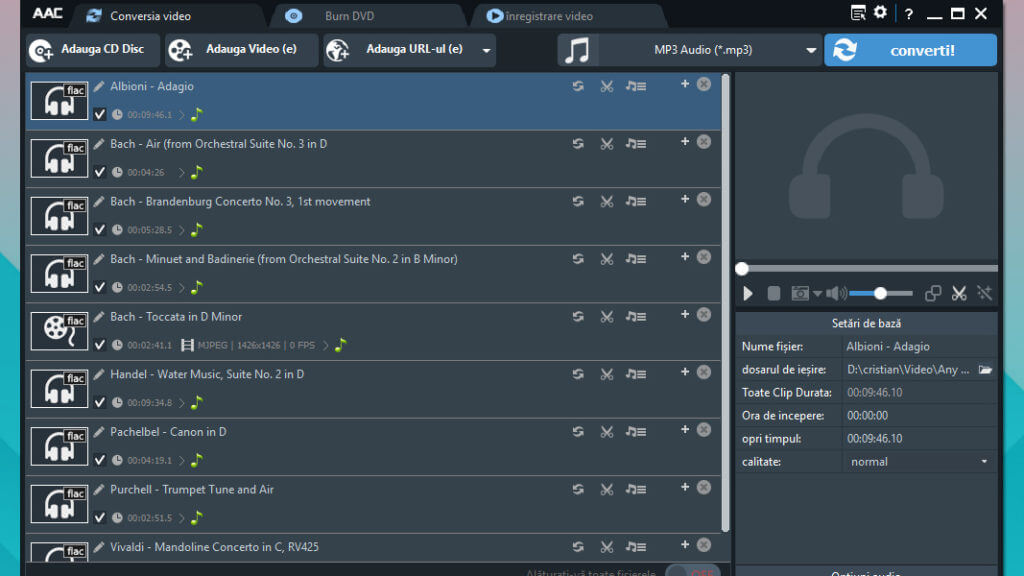The height and width of the screenshot is (576, 1024).
Task: Click pencil icon to rename Pachelbel - Canon in D
Action: coord(99,432)
